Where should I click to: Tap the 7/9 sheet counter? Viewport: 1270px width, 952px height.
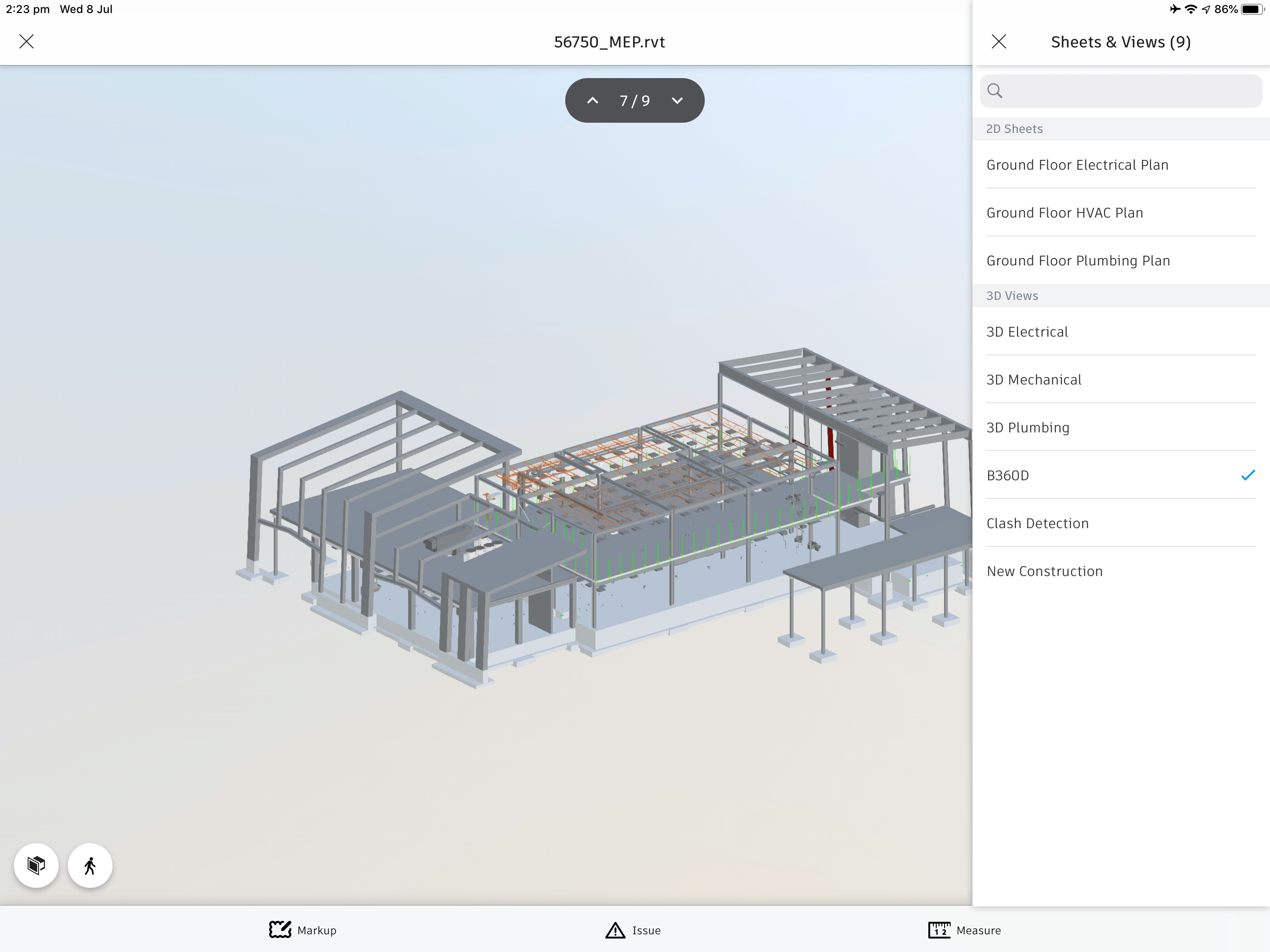coord(635,100)
